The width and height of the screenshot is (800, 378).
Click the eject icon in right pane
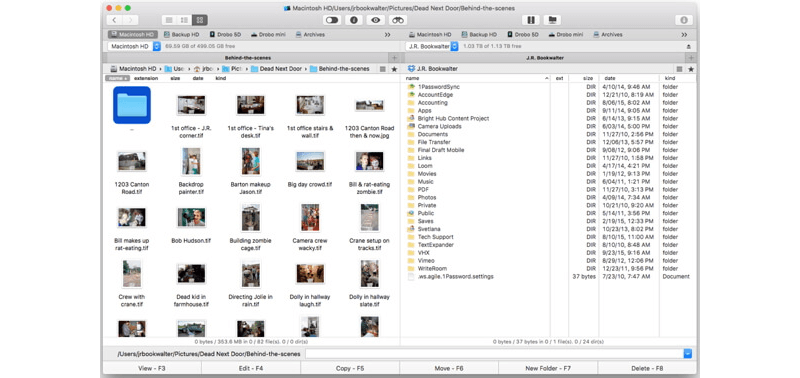[688, 46]
